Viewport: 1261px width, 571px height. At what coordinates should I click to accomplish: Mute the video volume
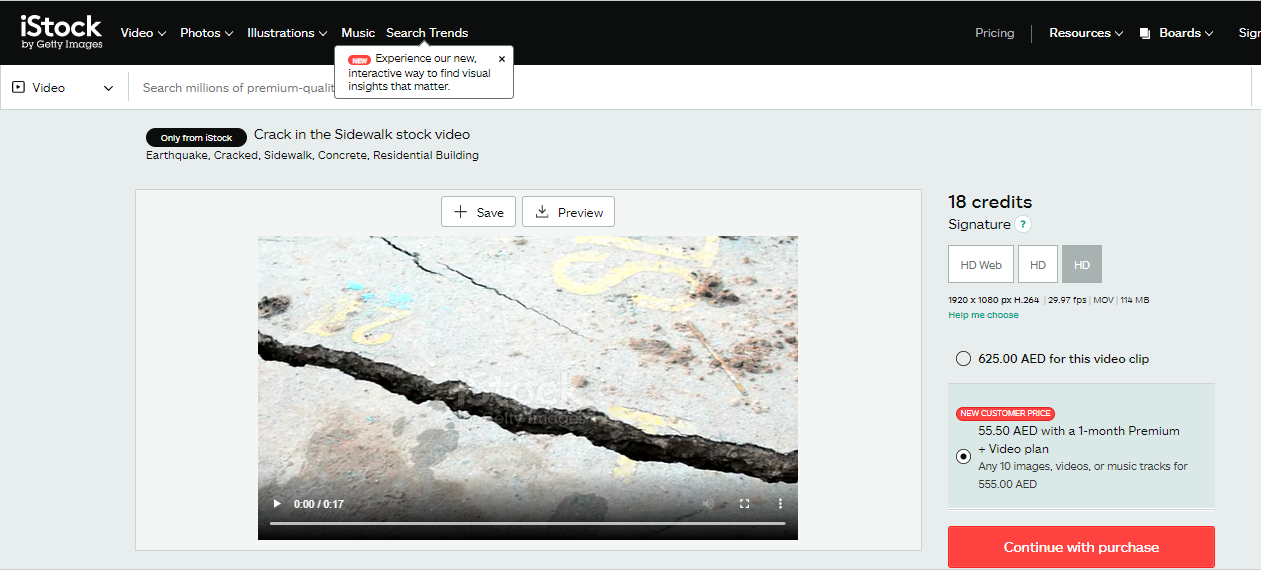708,504
